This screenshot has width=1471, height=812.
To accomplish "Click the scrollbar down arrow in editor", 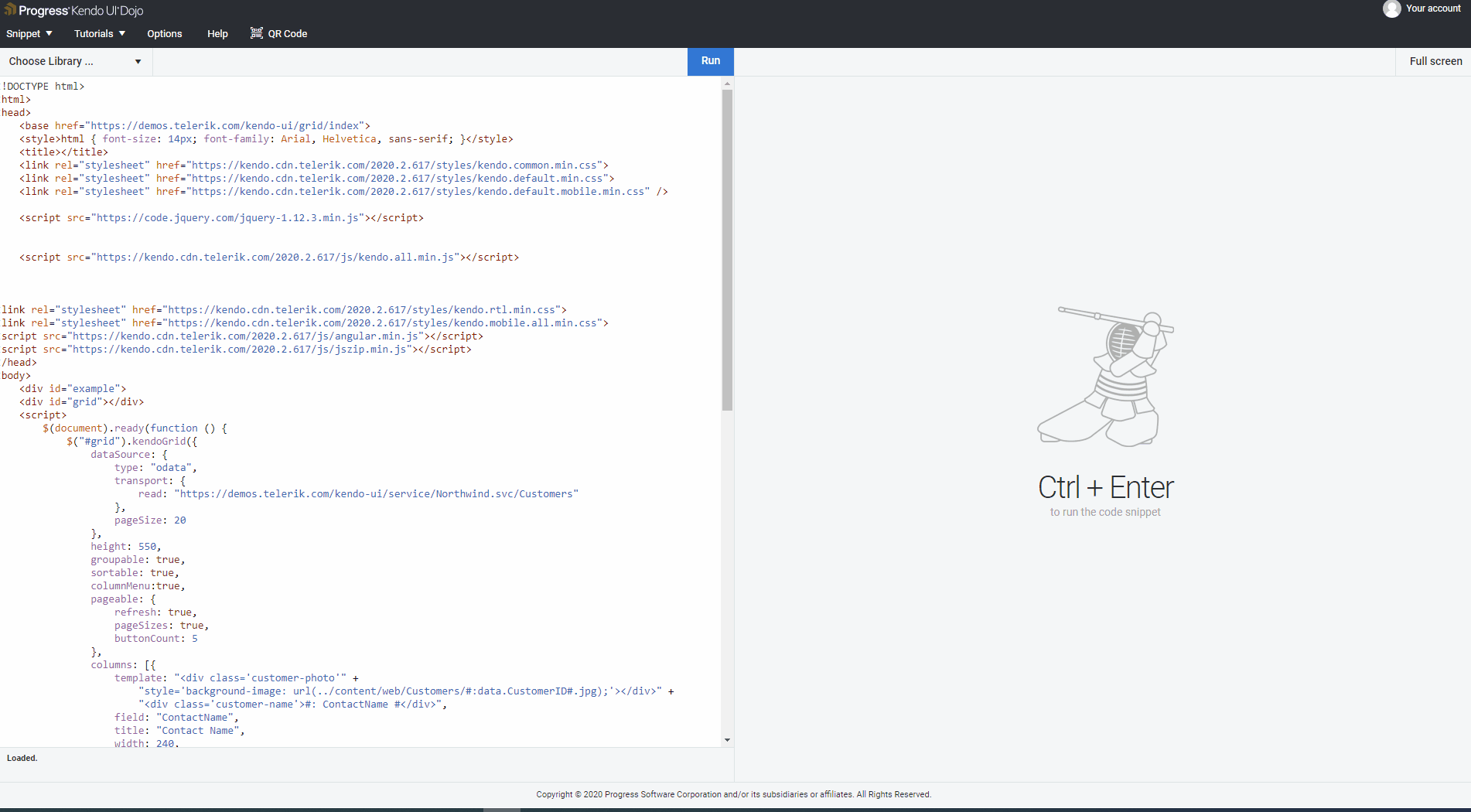I will [x=727, y=740].
